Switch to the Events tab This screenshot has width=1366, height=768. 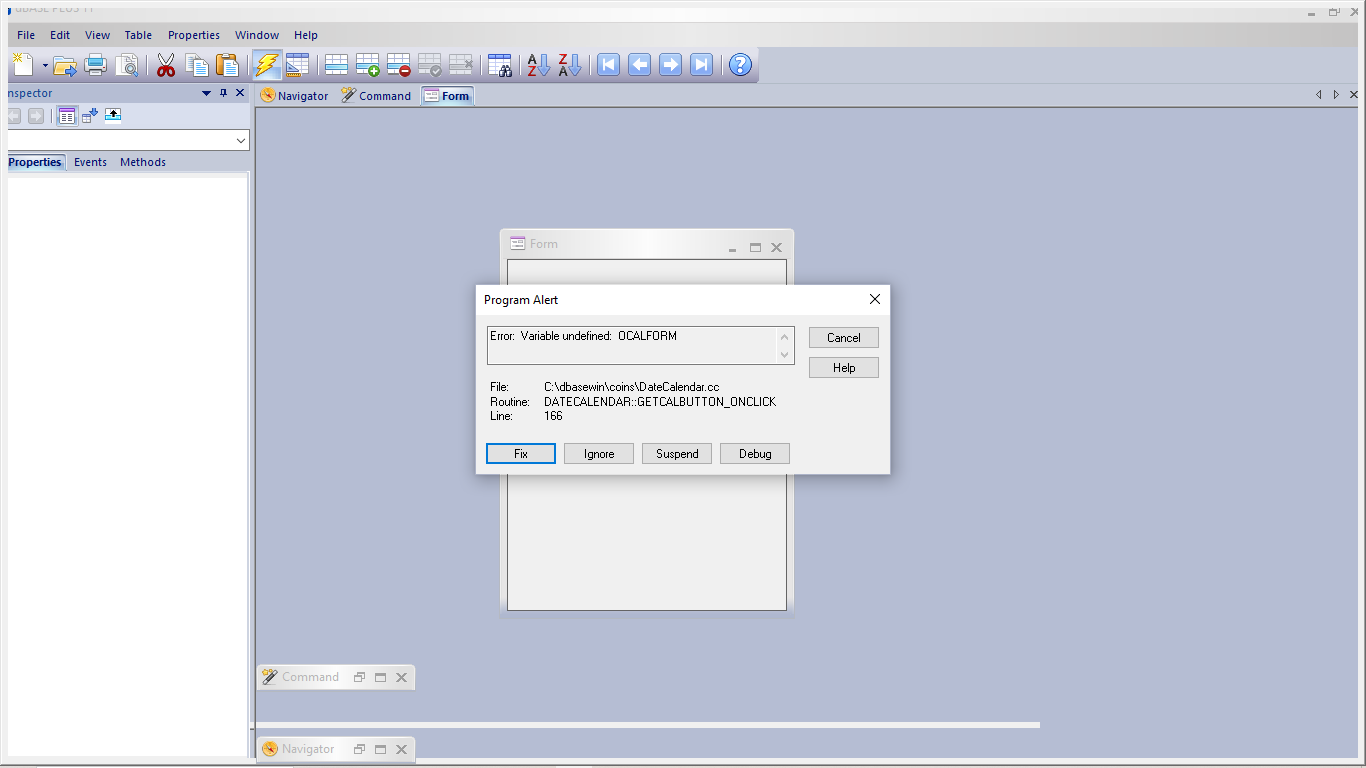click(90, 162)
